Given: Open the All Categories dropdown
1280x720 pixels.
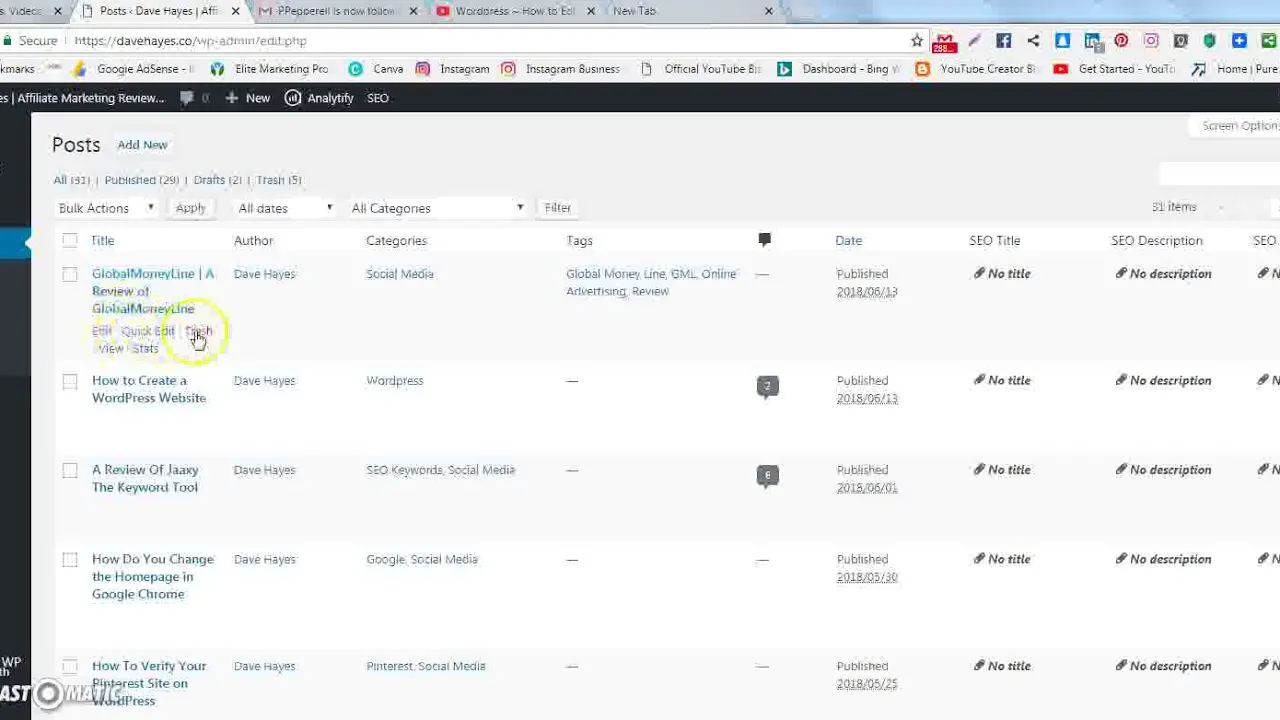Looking at the screenshot, I should [x=437, y=208].
